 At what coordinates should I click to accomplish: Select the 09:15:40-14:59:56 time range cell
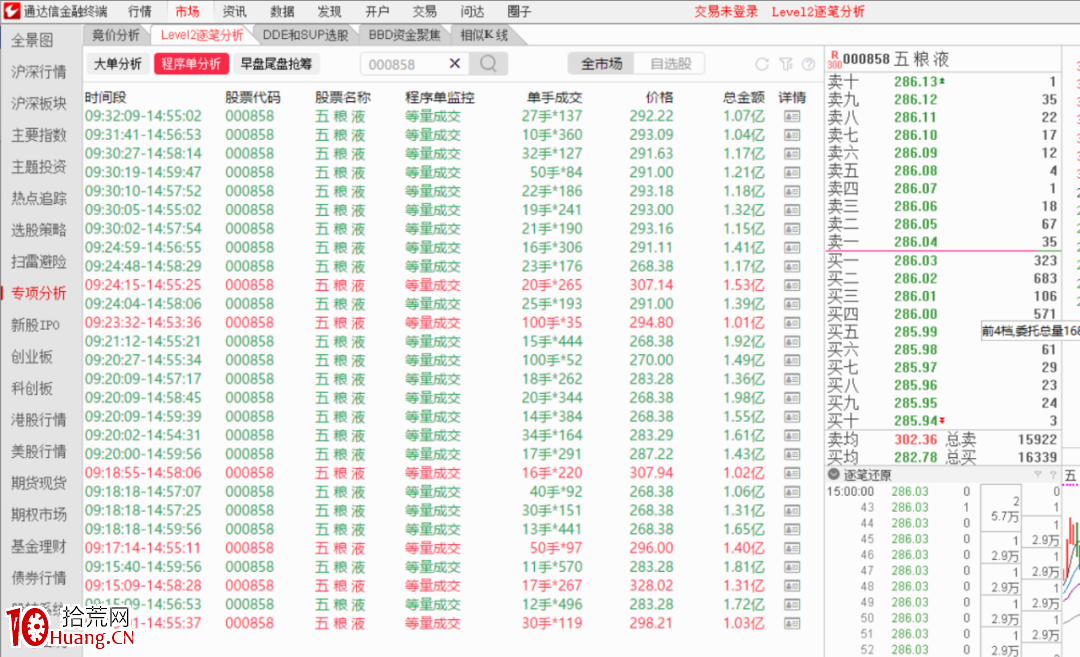tap(143, 567)
